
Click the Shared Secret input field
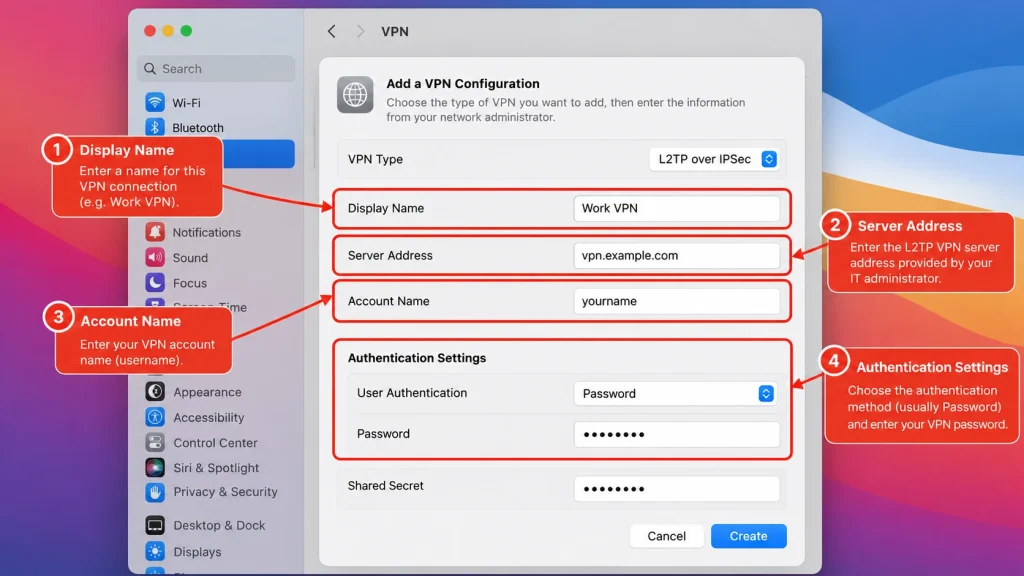tap(677, 488)
